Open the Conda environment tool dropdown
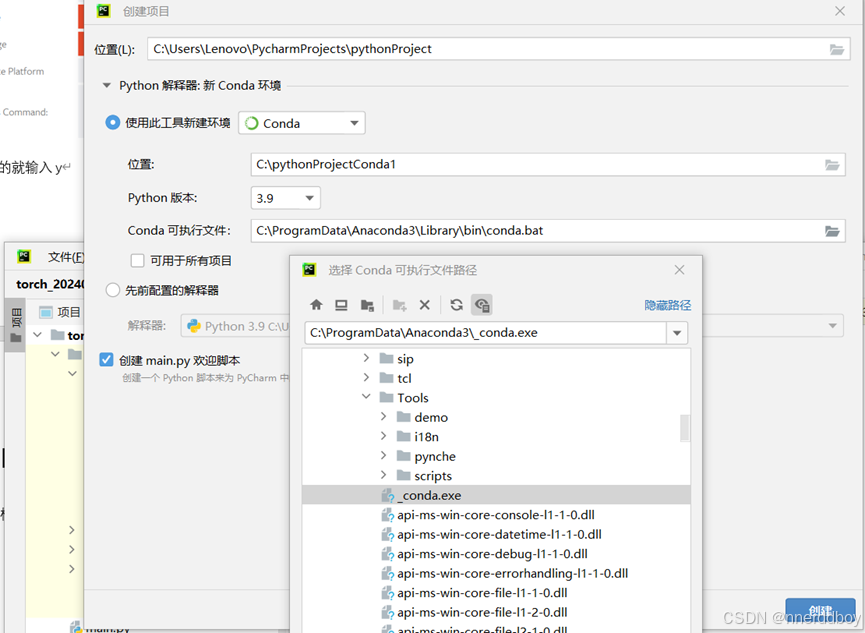865x633 pixels. point(302,123)
